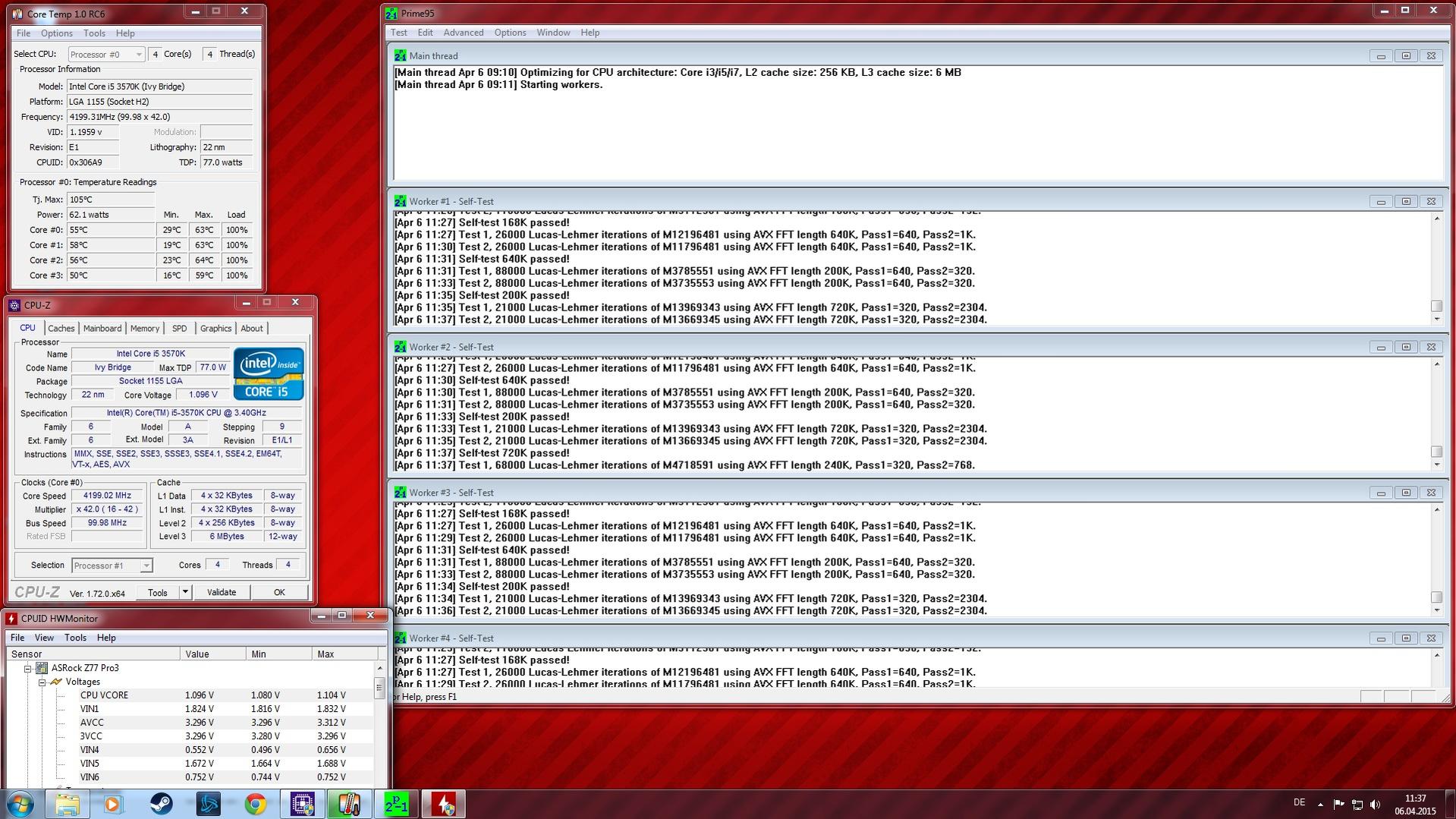Click the Frequency field in Core Temp
The width and height of the screenshot is (1456, 819).
[160, 117]
